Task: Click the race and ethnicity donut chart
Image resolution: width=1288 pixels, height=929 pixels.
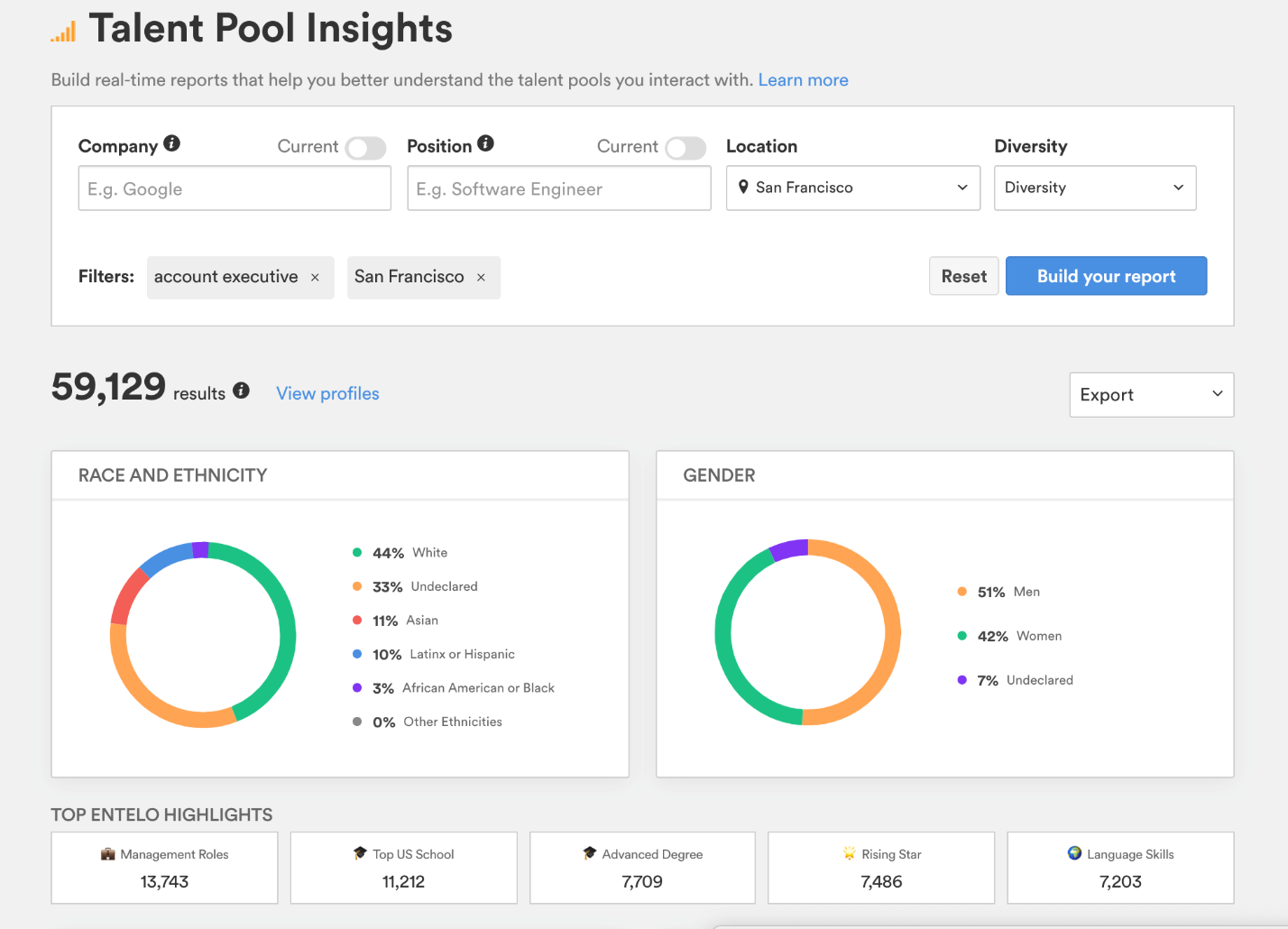Action: tap(203, 635)
